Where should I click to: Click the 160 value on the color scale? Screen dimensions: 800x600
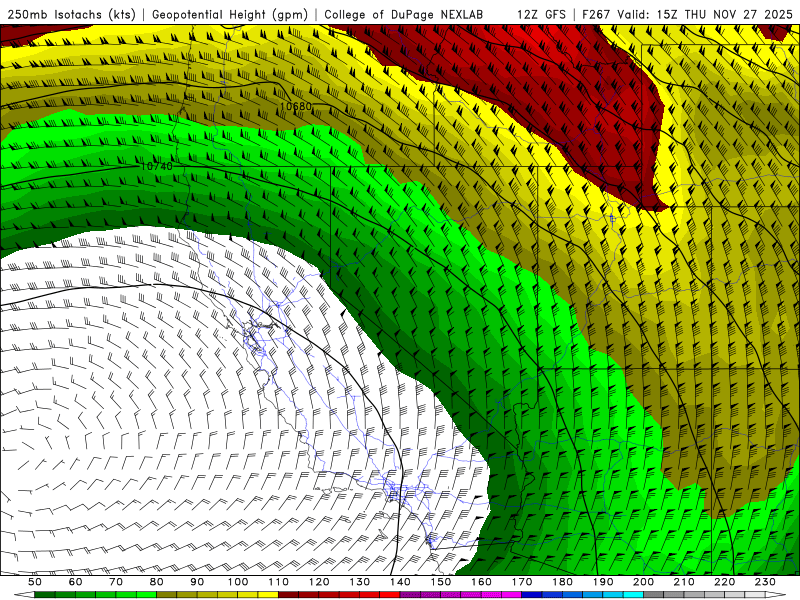[x=481, y=582]
